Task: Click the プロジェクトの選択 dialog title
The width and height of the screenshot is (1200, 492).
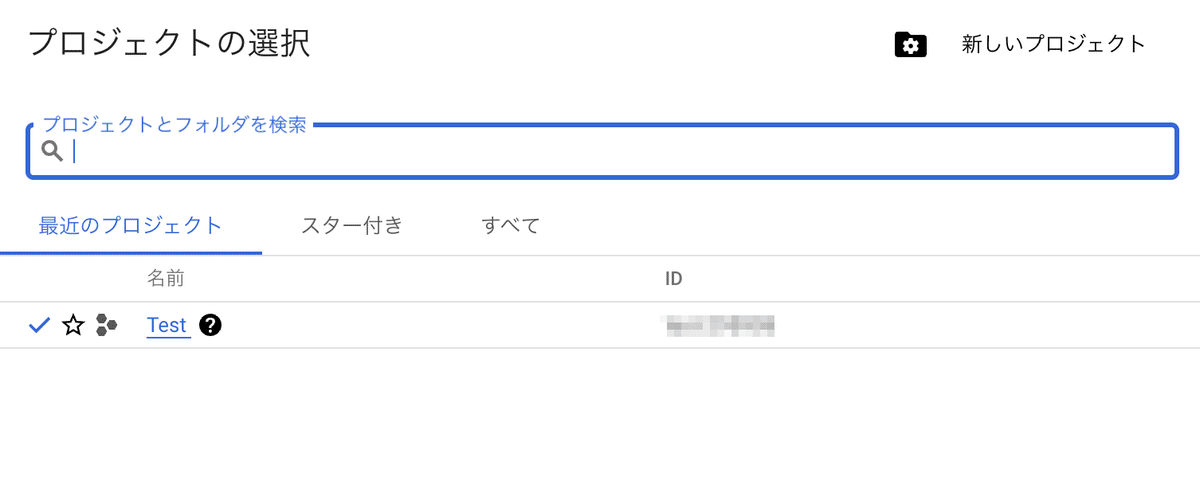Action: click(169, 43)
